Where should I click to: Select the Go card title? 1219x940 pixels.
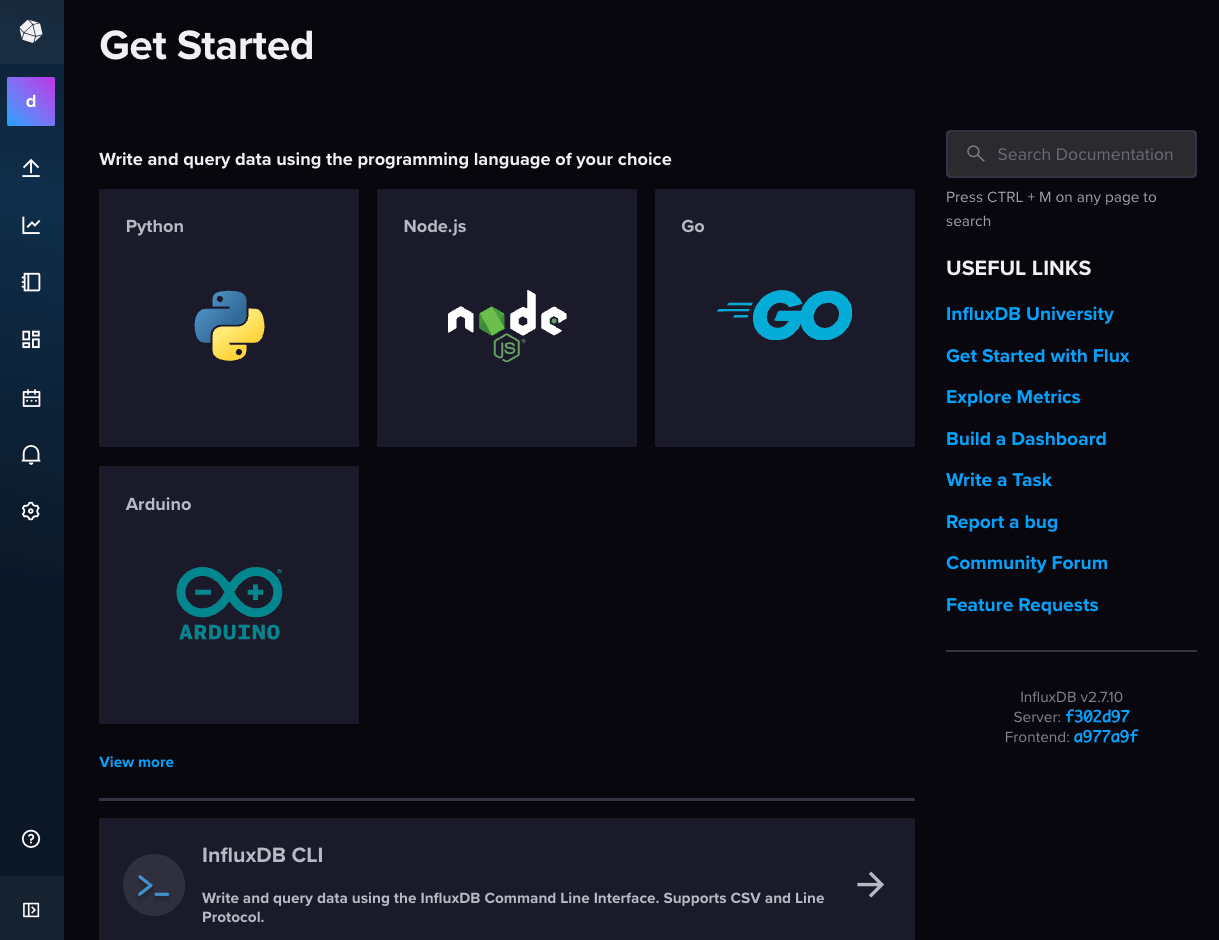[693, 226]
